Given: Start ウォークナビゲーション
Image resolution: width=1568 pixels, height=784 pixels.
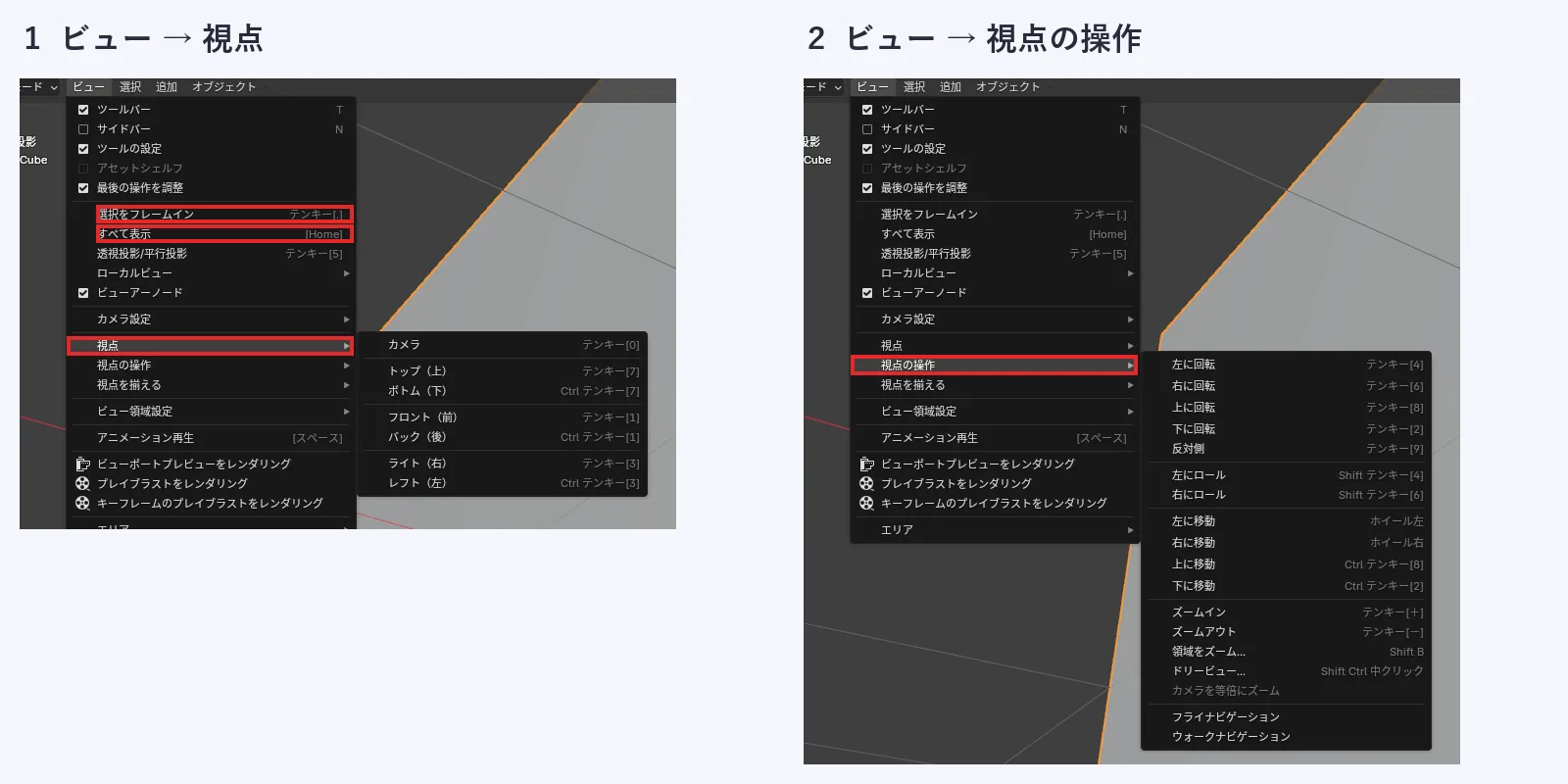Looking at the screenshot, I should (1287, 737).
